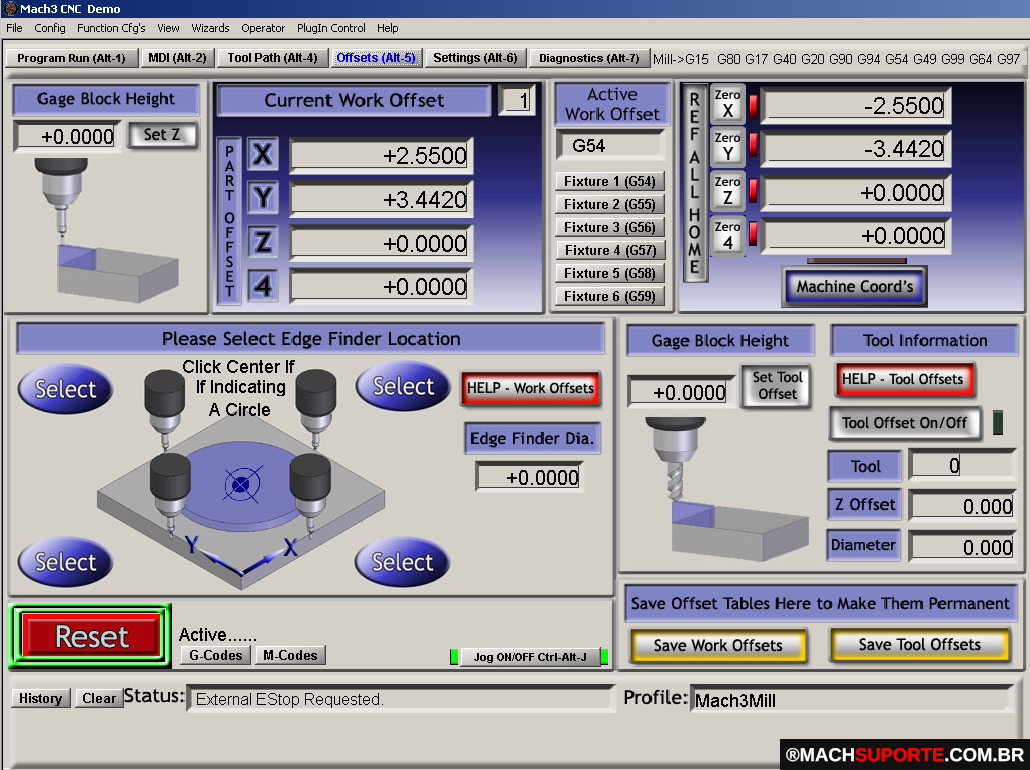
Task: Open the Help menu
Action: point(388,28)
